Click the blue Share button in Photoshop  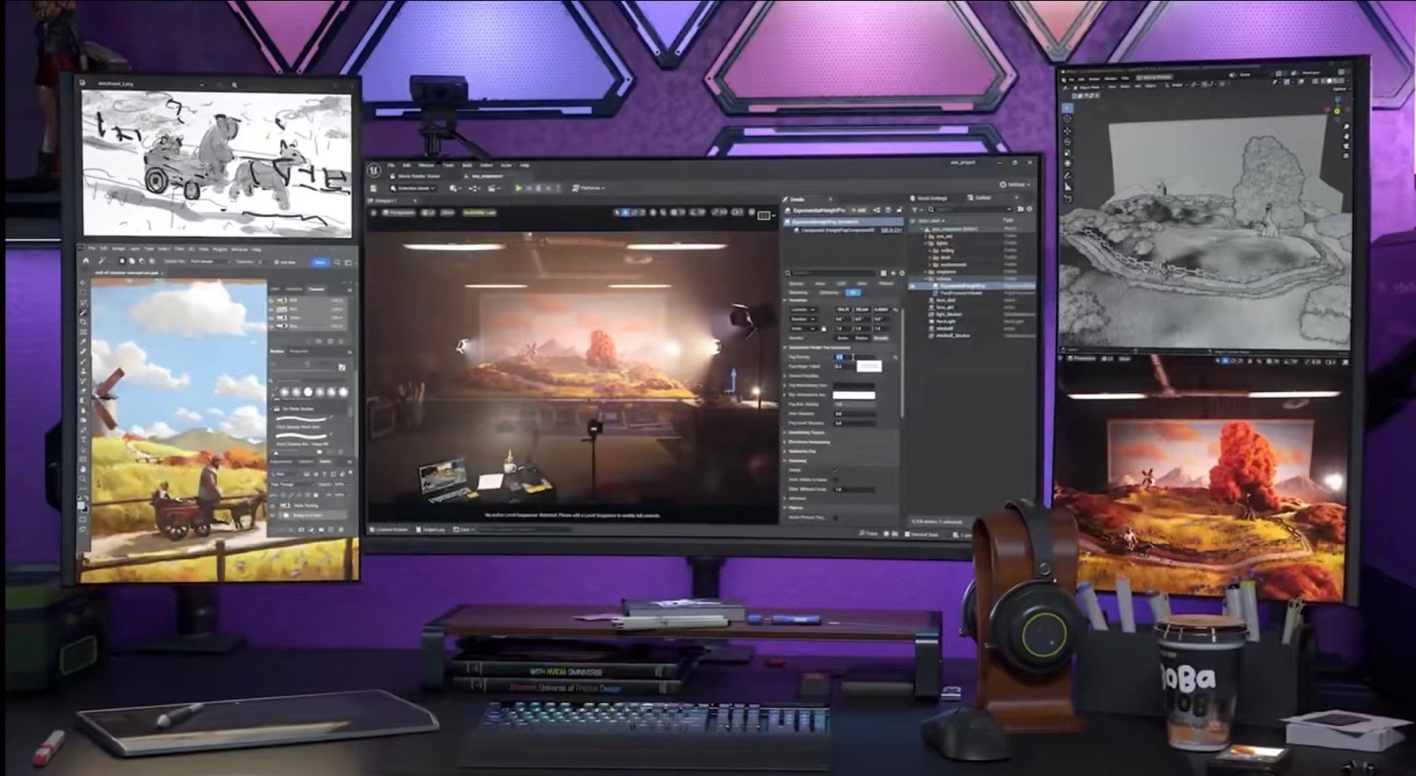coord(320,262)
